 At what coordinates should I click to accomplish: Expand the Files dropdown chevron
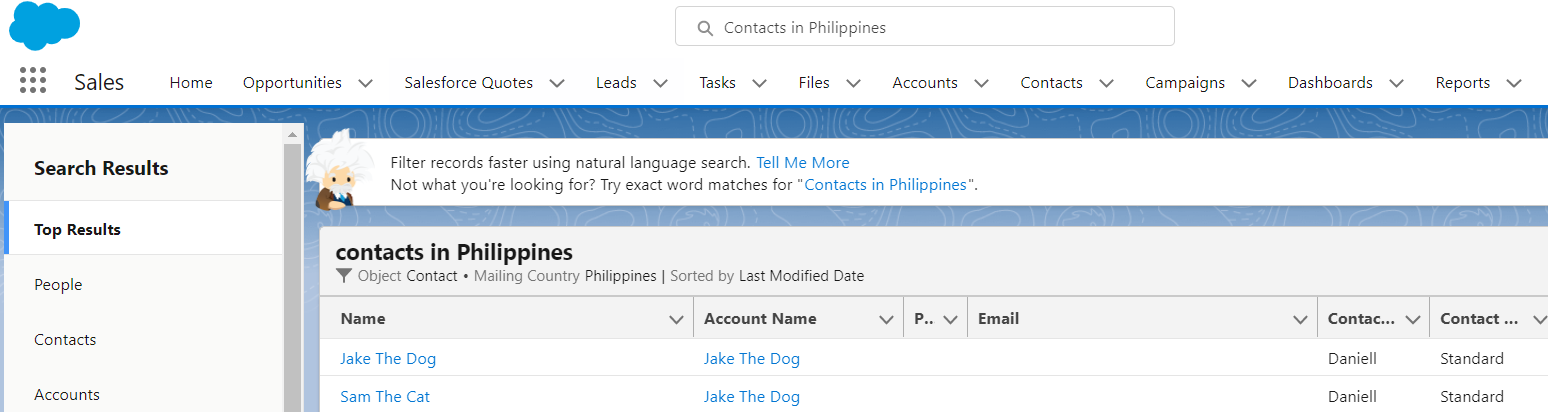(x=853, y=83)
